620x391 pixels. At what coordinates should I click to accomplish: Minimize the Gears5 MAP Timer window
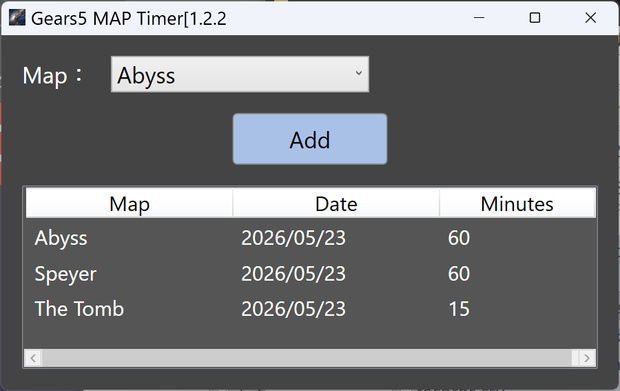point(479,18)
